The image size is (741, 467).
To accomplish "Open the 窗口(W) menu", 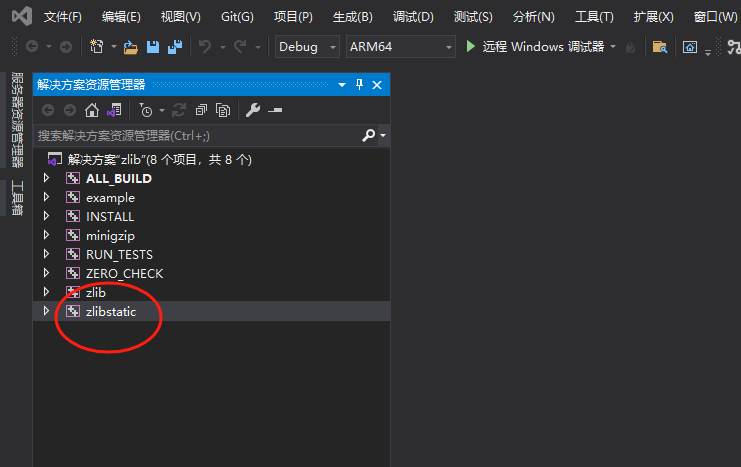I will tap(715, 17).
